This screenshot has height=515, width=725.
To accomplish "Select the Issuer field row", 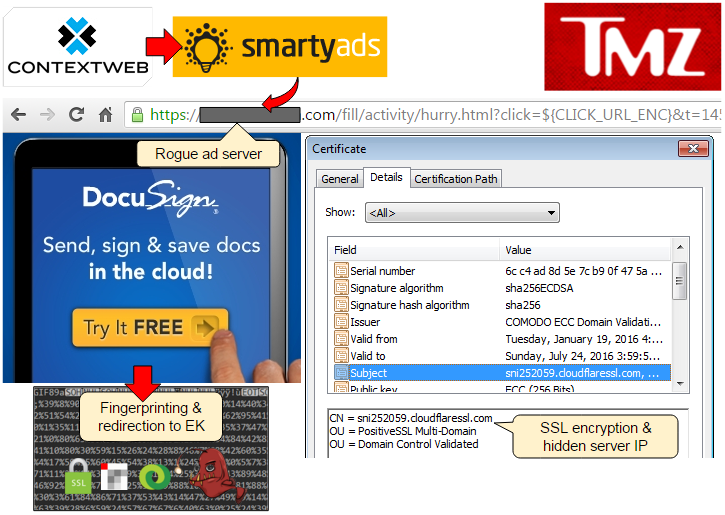I will (502, 322).
